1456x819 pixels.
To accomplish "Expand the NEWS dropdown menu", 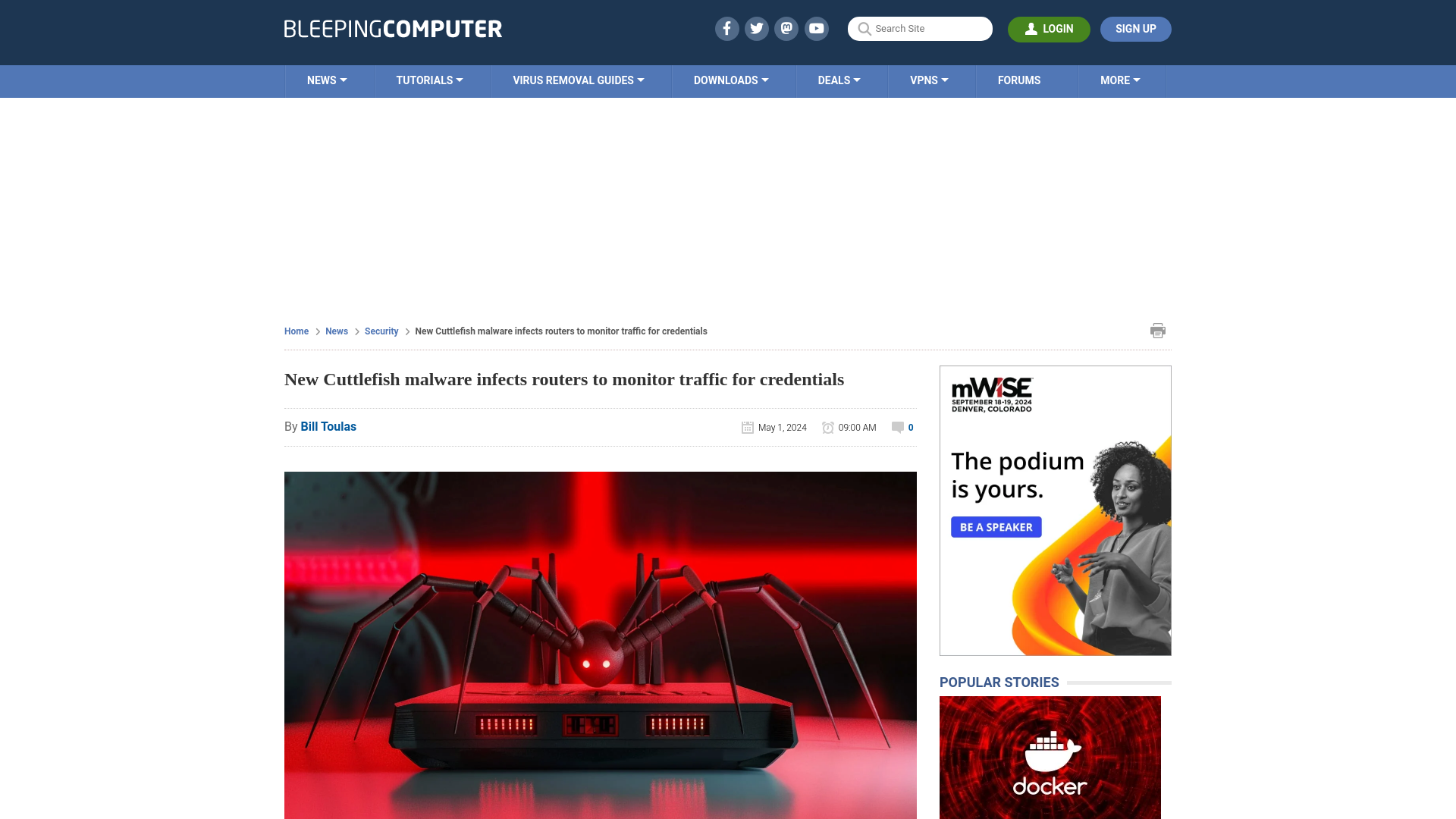I will click(x=327, y=80).
